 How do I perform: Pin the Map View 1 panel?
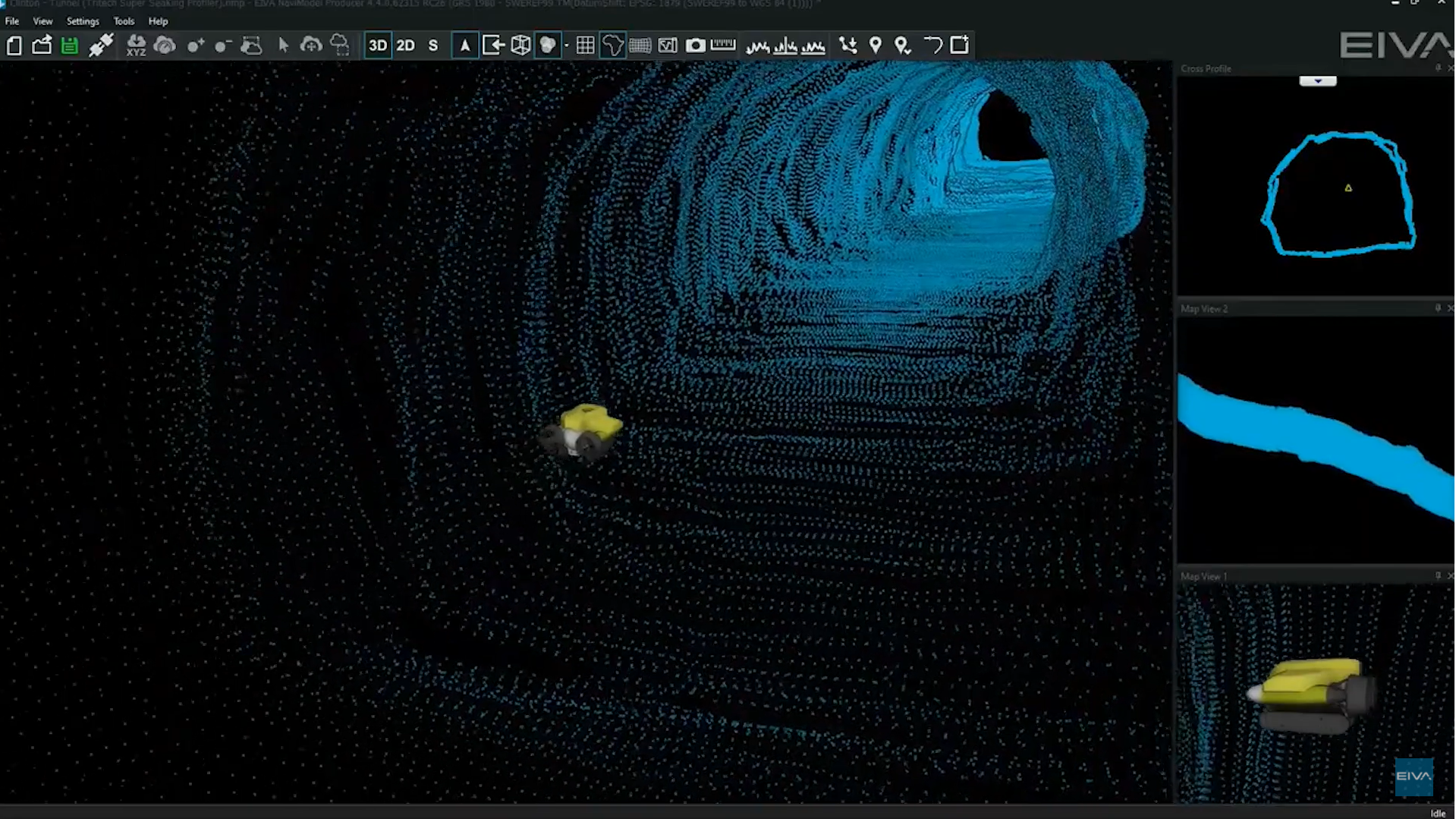point(1438,576)
